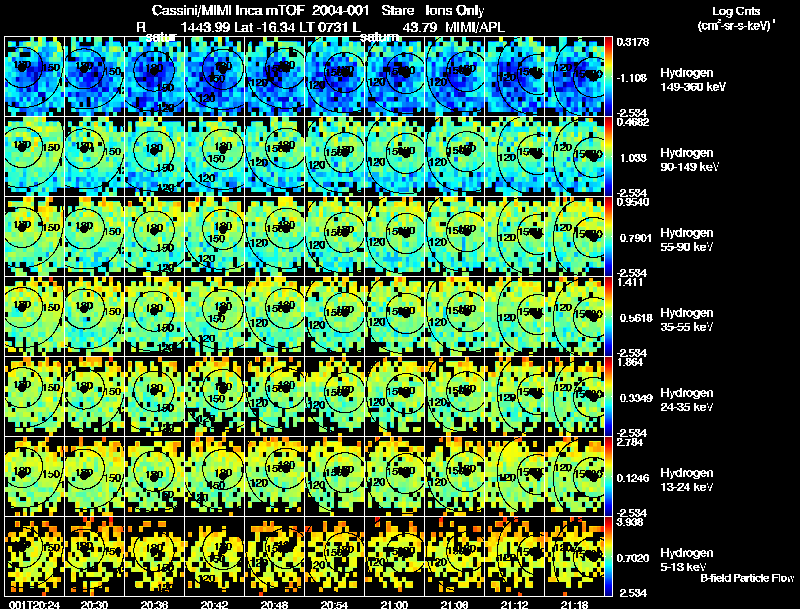800x609 pixels.
Task: Open the 55-90 keV image panel at 20:48
Action: coord(274,237)
